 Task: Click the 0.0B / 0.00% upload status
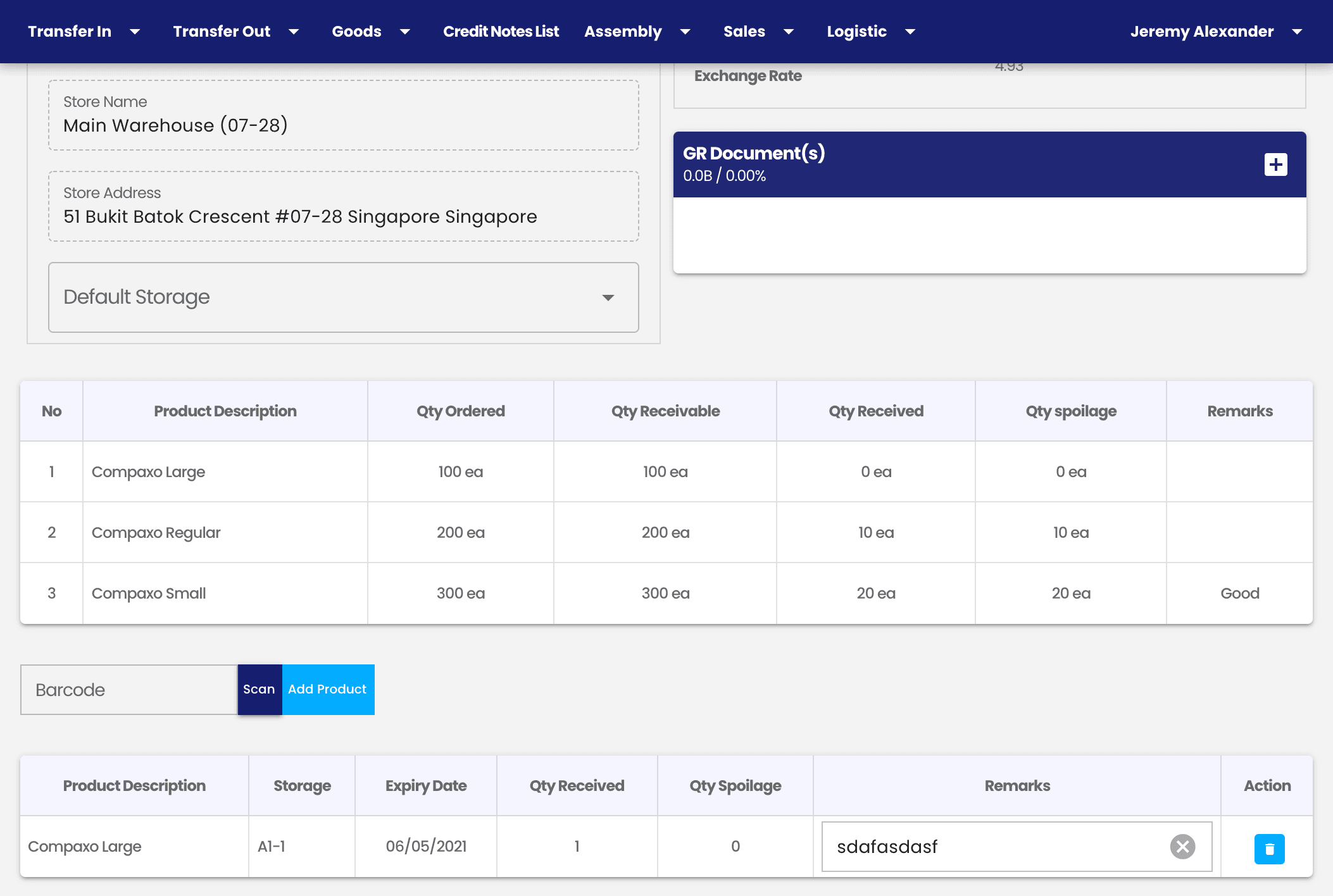725,176
